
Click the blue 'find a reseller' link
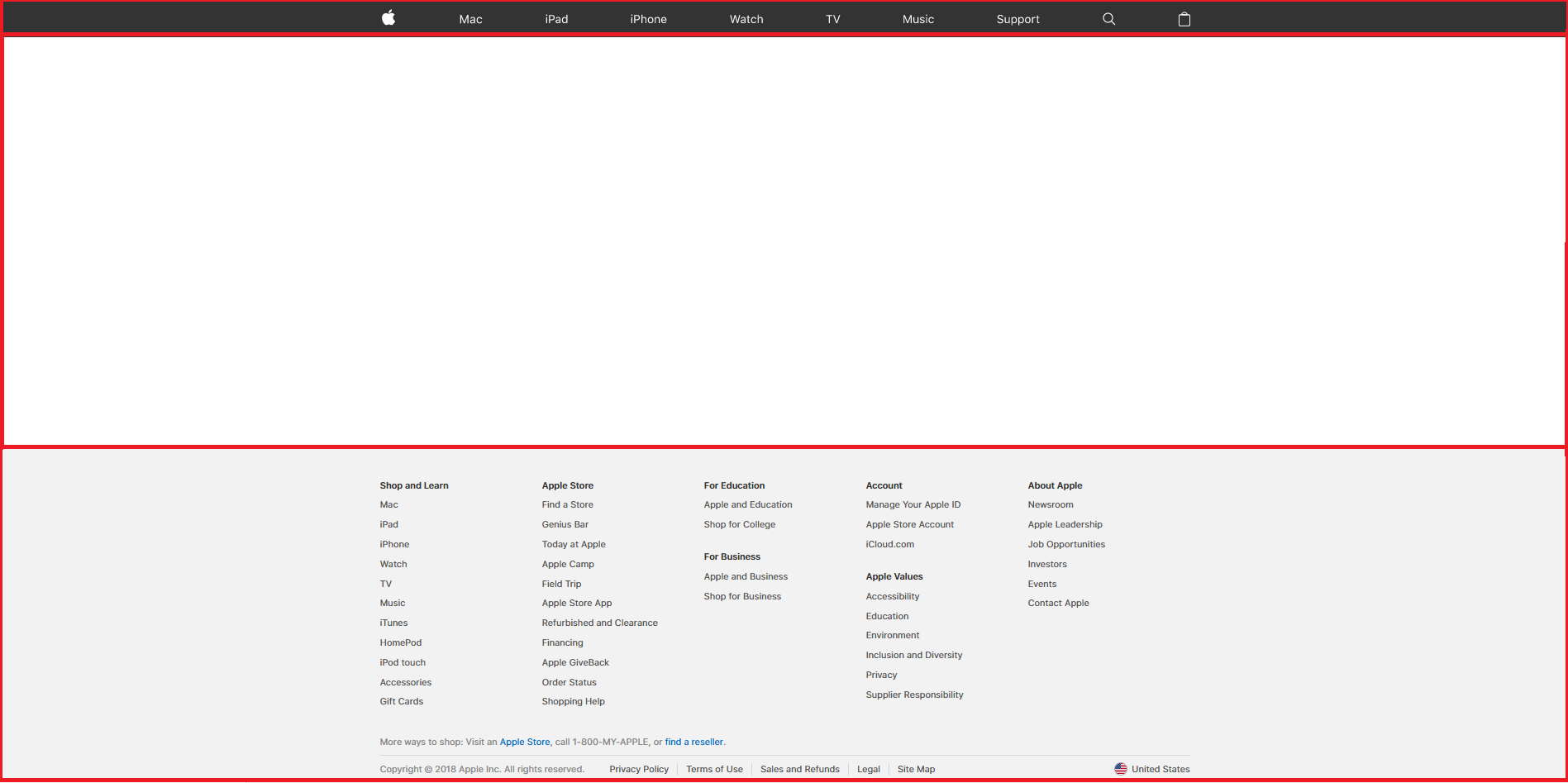693,742
